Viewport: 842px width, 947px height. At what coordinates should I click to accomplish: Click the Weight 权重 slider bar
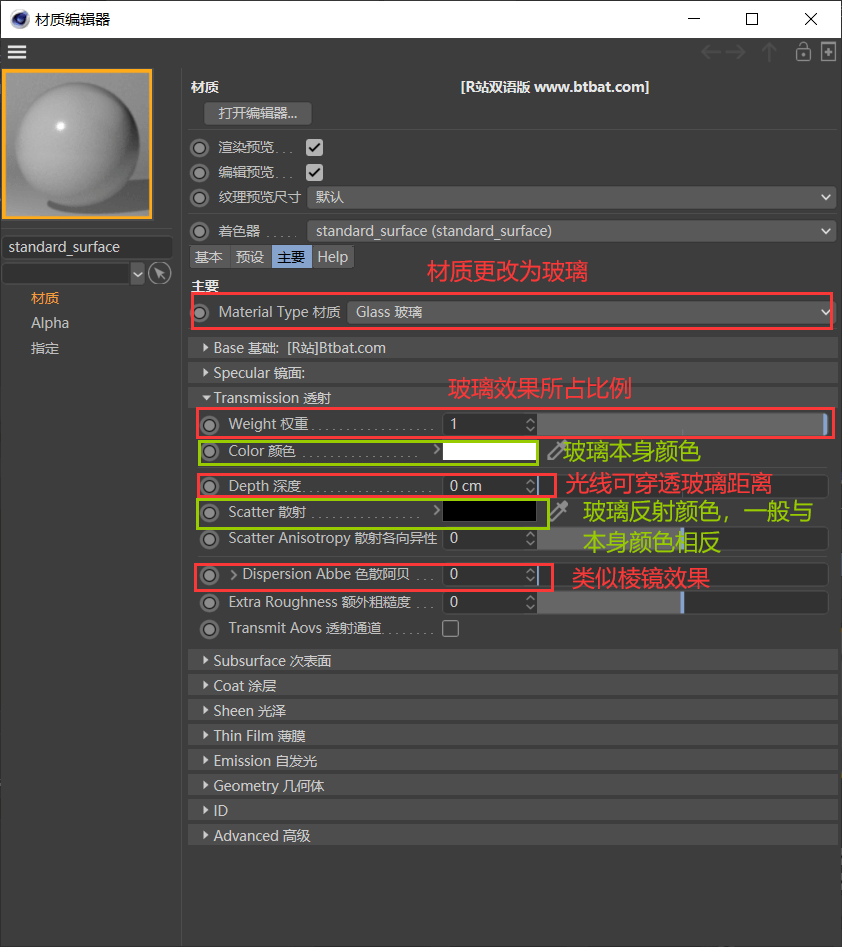pos(683,424)
